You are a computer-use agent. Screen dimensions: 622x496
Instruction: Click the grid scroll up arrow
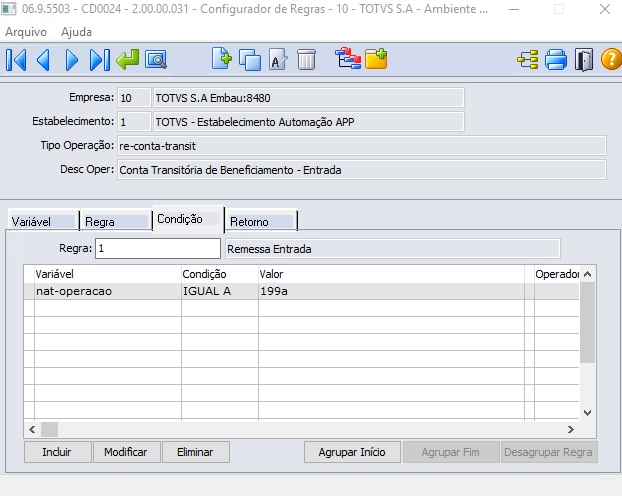[x=587, y=274]
